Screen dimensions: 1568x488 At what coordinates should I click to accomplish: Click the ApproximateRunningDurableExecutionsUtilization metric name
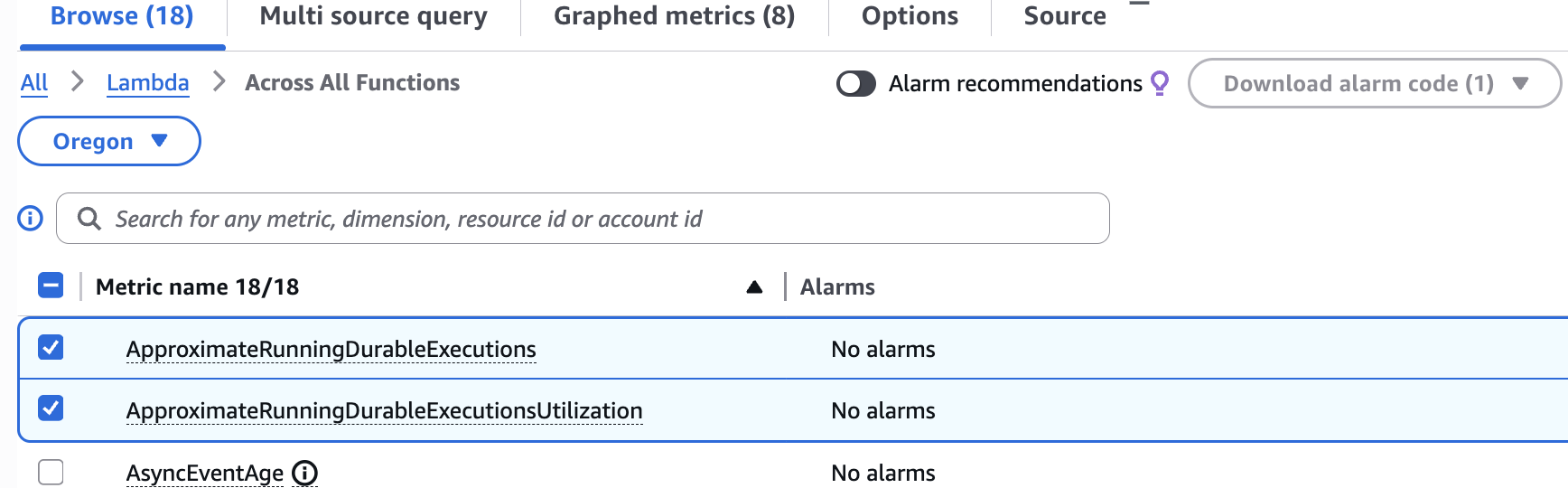(384, 411)
